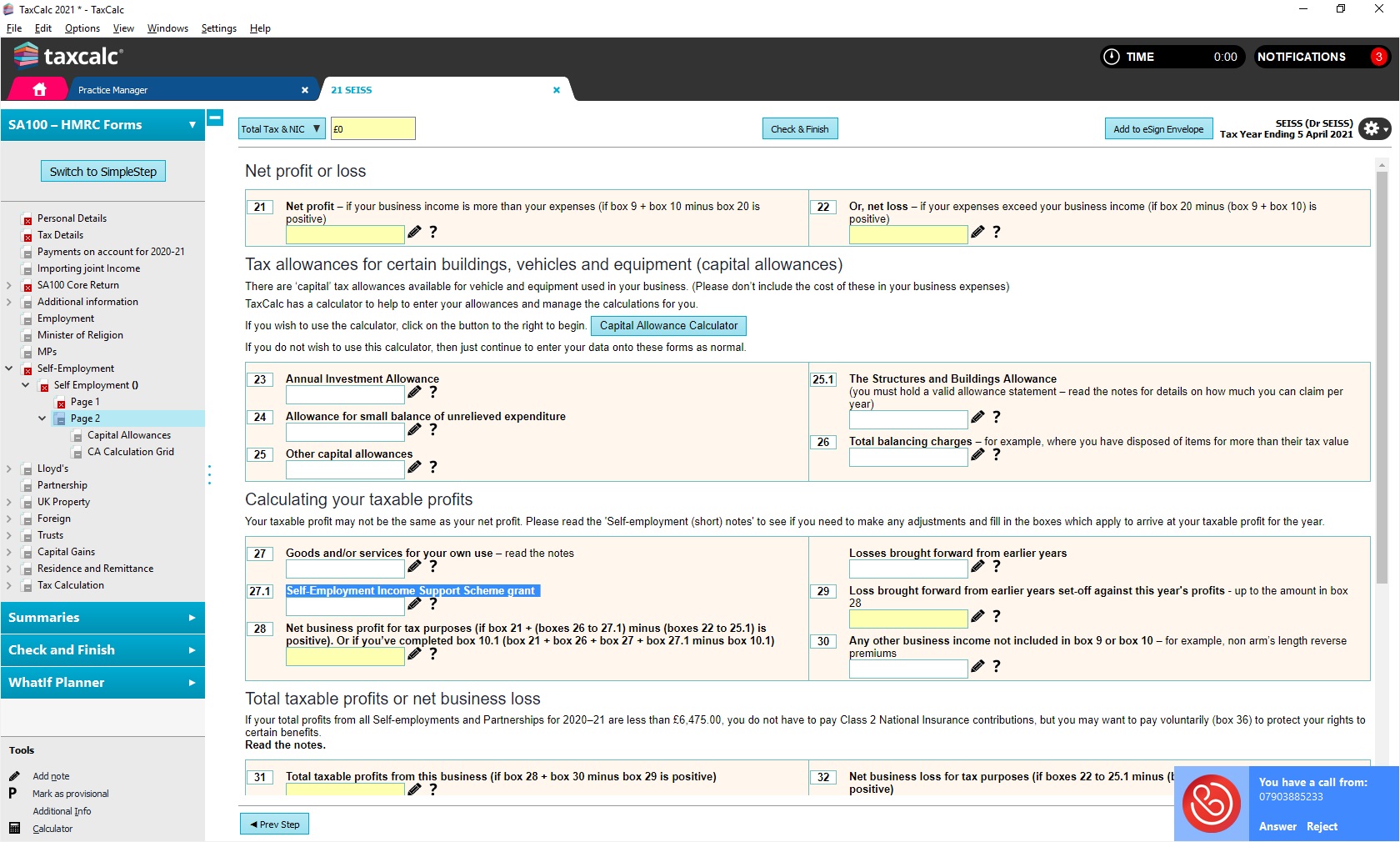Click the Check & Finish button
Viewport: 1400px width, 842px height.
tap(800, 128)
